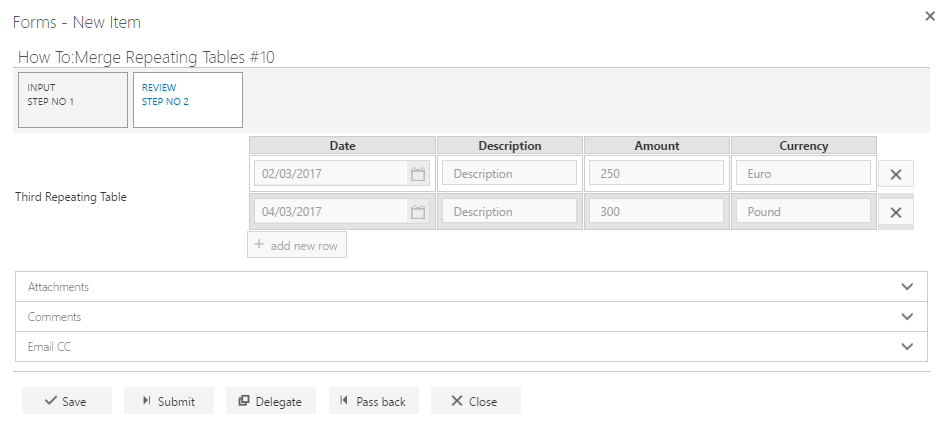945x425 pixels.
Task: Close the New Item dialog with top-right X
Action: click(x=930, y=16)
